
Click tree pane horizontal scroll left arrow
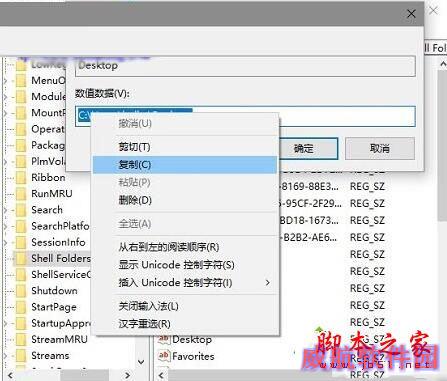point(10,375)
